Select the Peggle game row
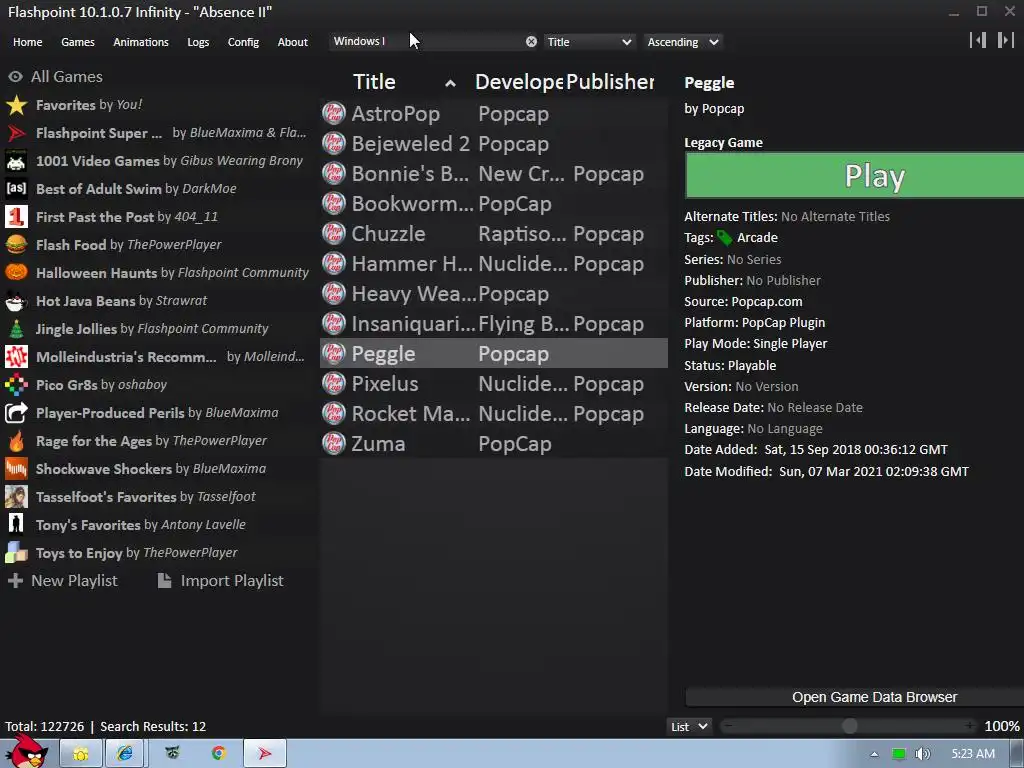This screenshot has height=768, width=1024. coord(494,353)
